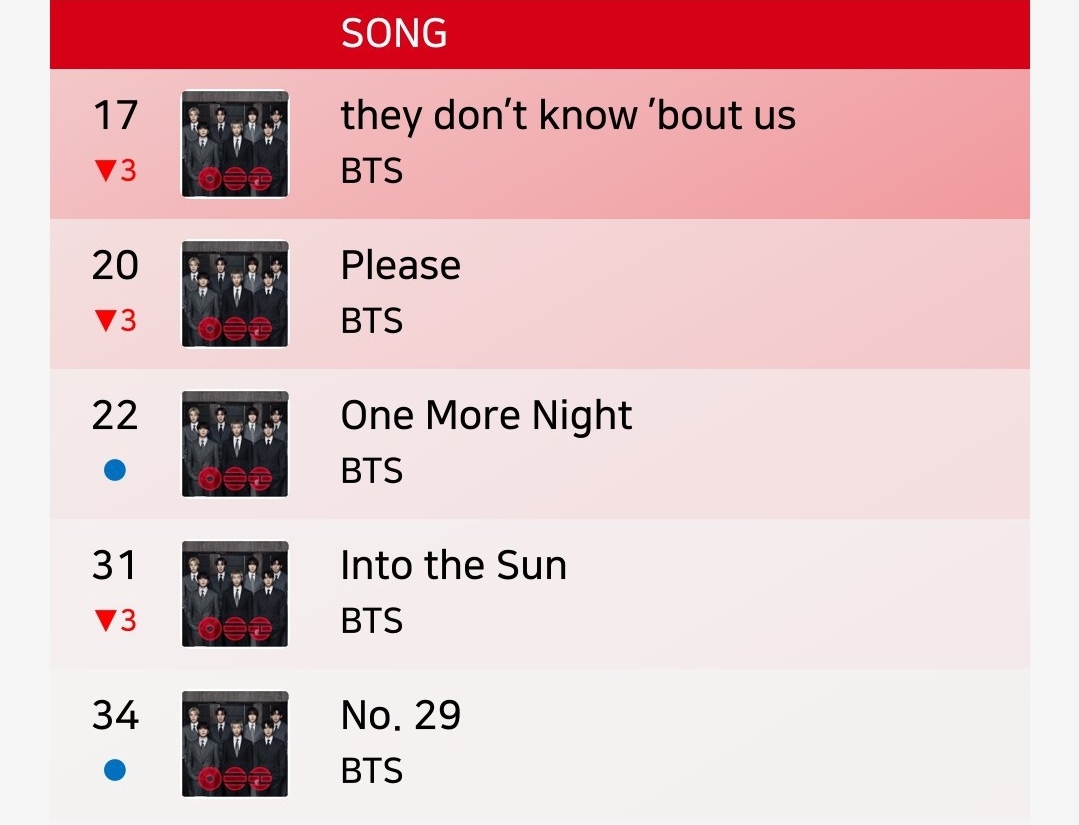1079x825 pixels.
Task: Open the song One More Night
Action: pos(487,416)
